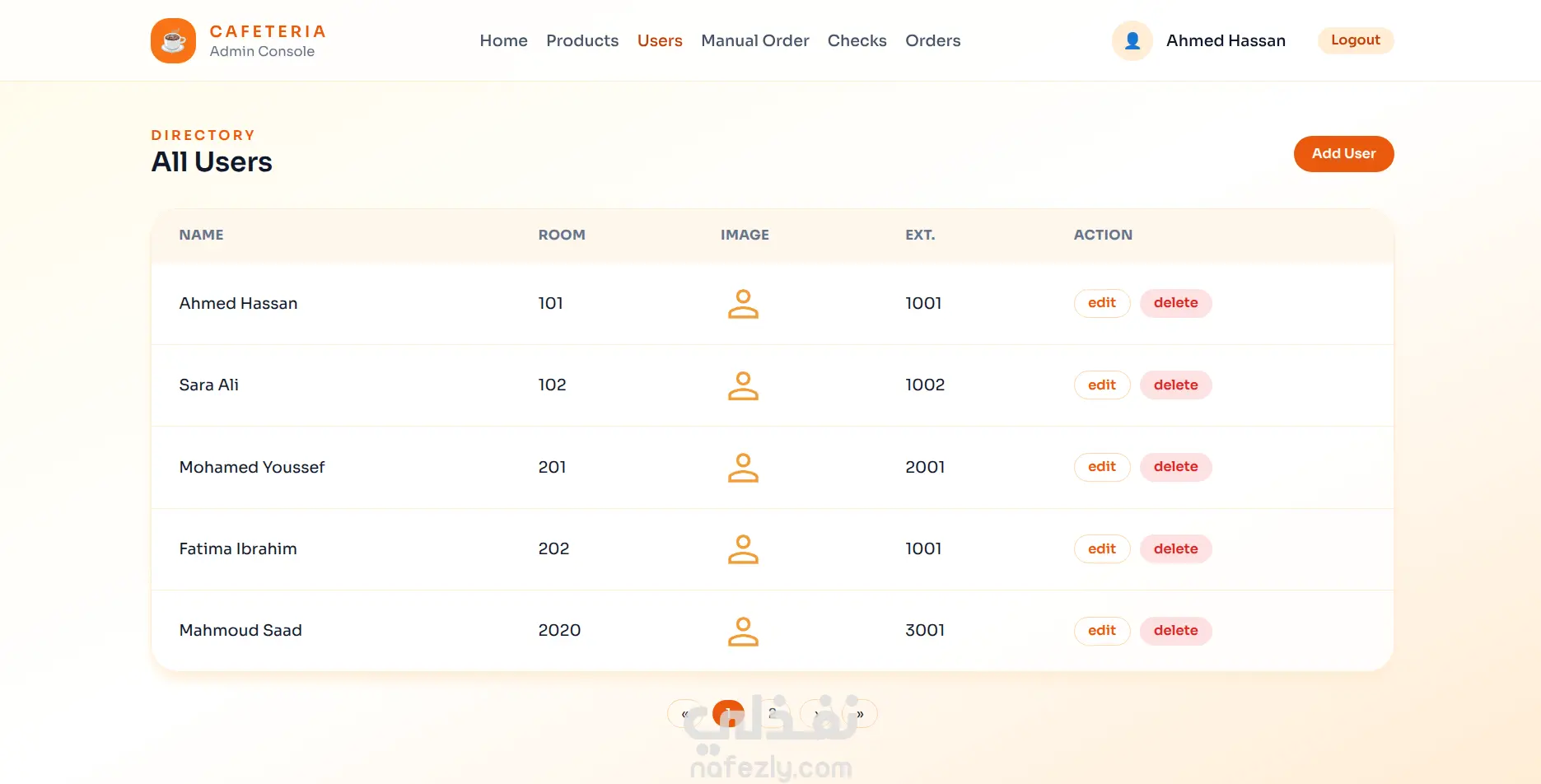Select the name Sara Ali
1541x784 pixels.
[208, 385]
